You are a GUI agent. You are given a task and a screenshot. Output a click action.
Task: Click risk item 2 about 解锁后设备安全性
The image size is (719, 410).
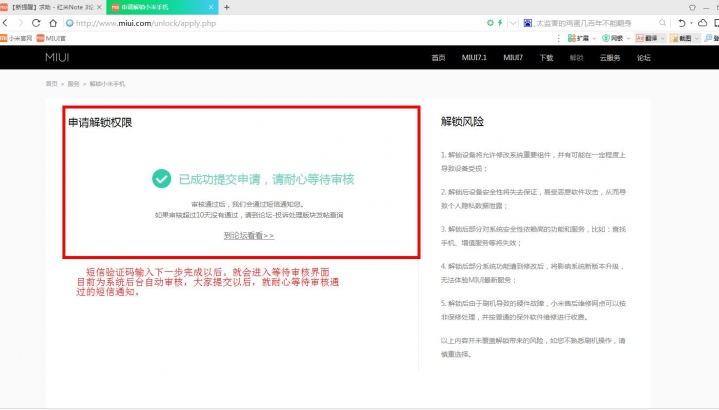click(533, 199)
